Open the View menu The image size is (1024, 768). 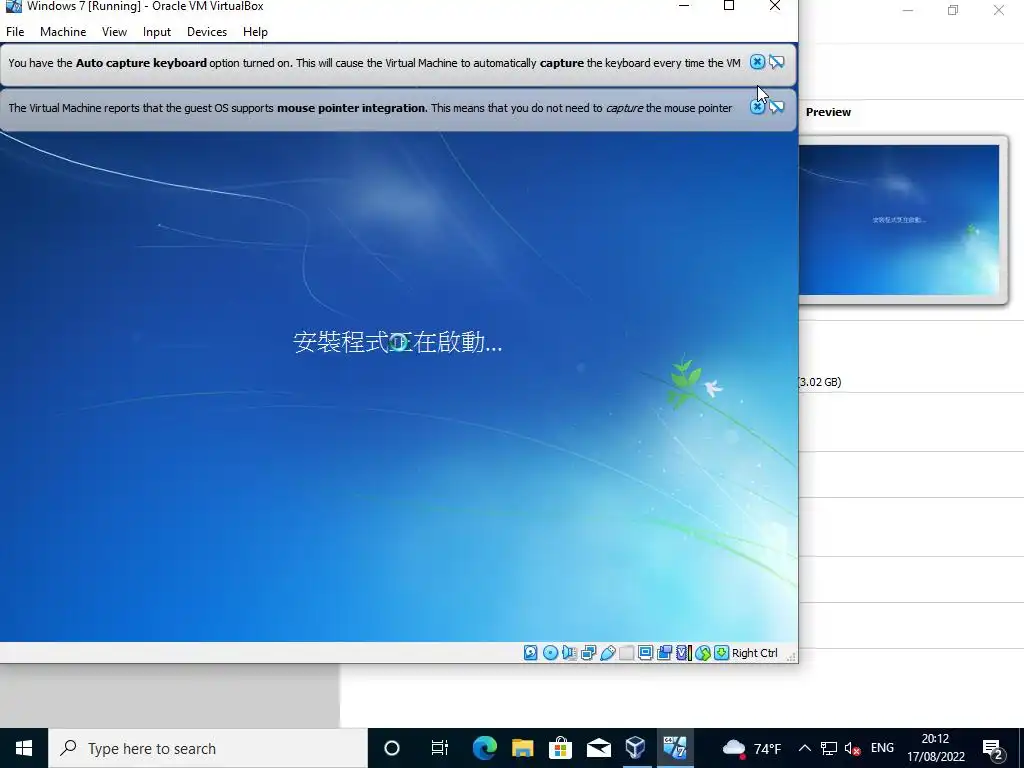pyautogui.click(x=114, y=31)
